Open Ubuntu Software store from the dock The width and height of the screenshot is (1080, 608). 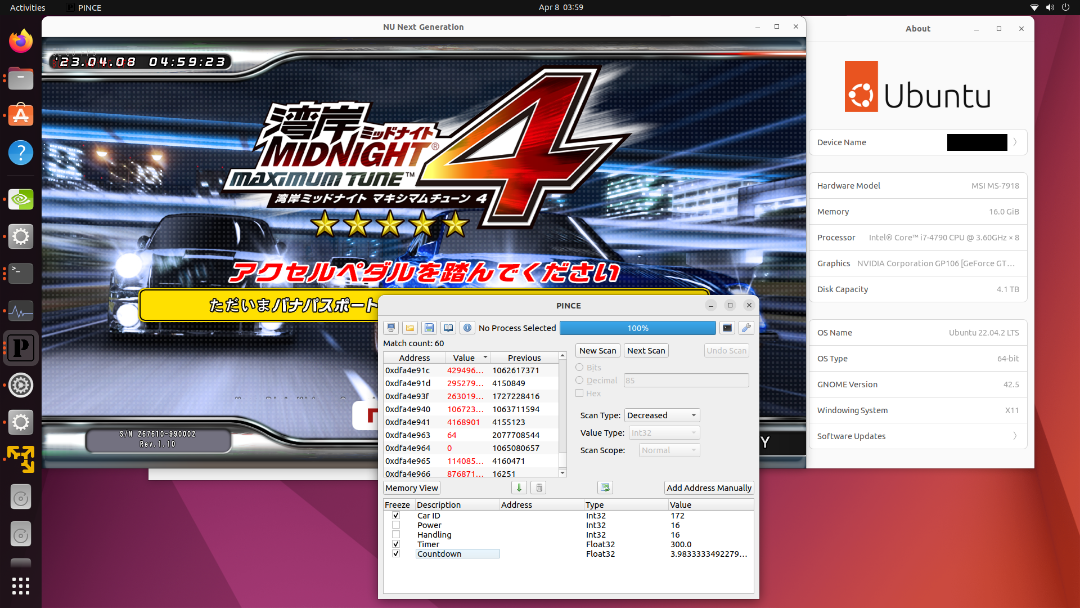tap(21, 116)
